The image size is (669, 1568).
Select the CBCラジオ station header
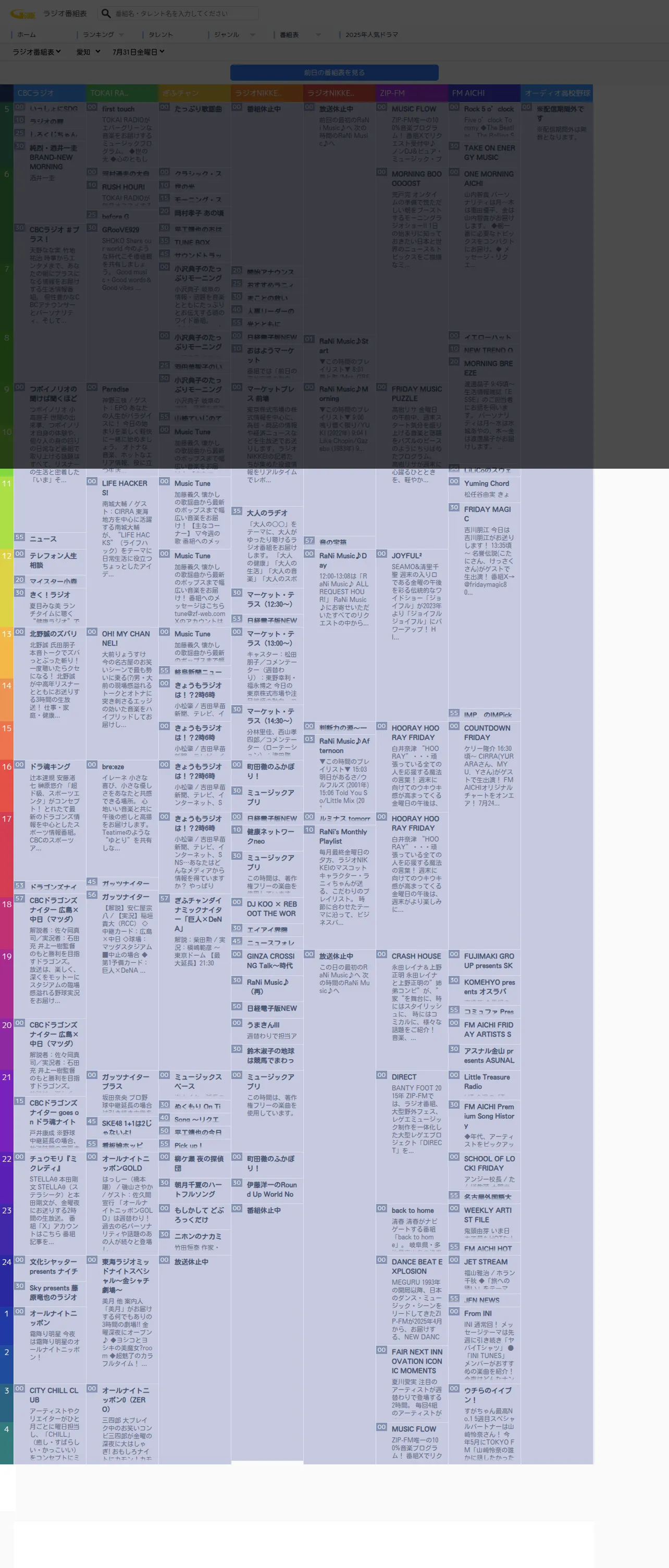tap(49, 93)
